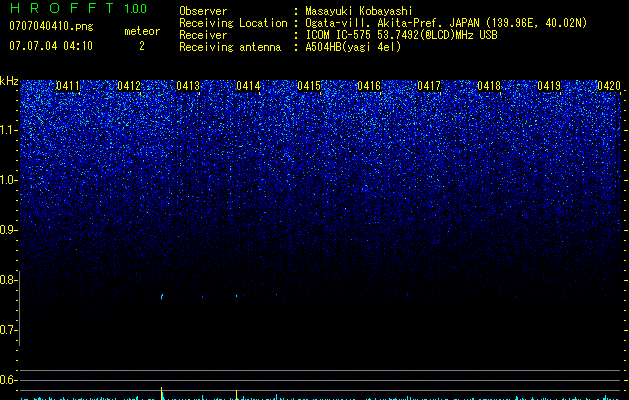Click the 0413 time marker
This screenshot has width=629, height=400.
[x=188, y=86]
